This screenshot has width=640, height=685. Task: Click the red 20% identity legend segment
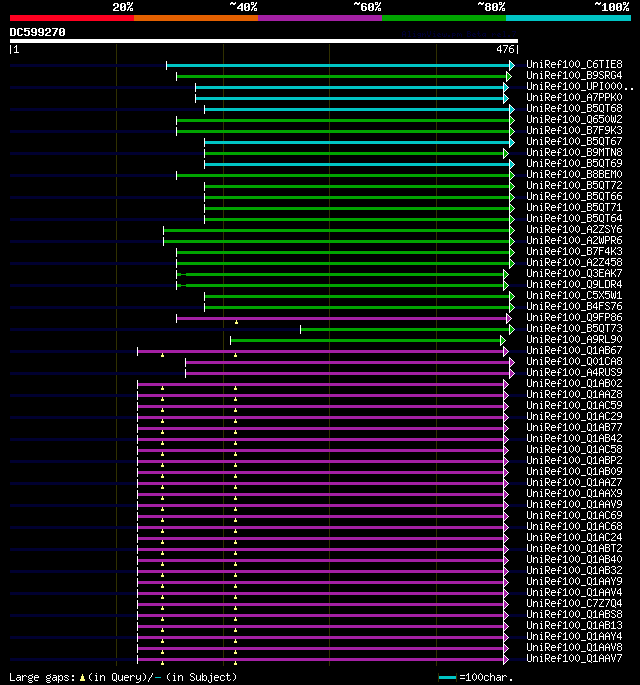[x=72, y=18]
